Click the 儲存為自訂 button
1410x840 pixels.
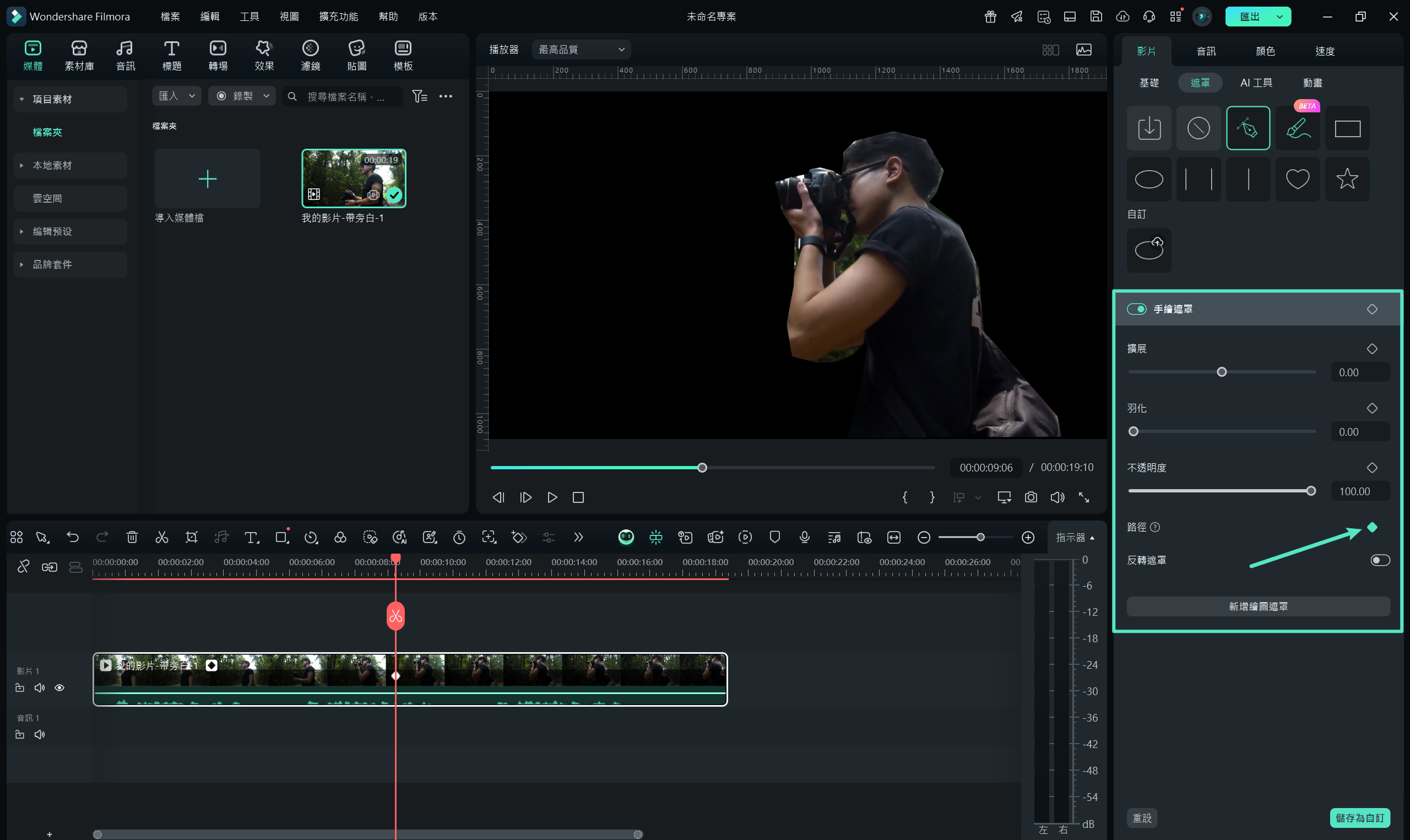(1359, 818)
